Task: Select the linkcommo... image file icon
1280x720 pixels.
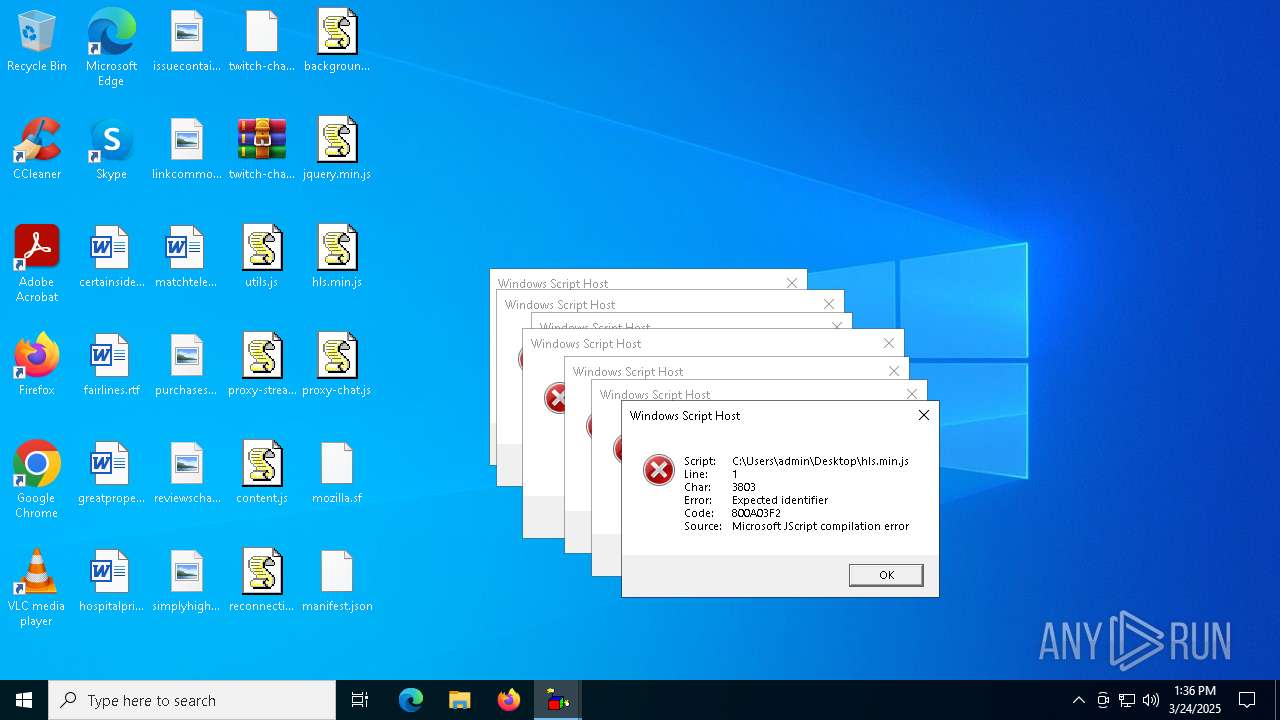Action: coord(186,150)
